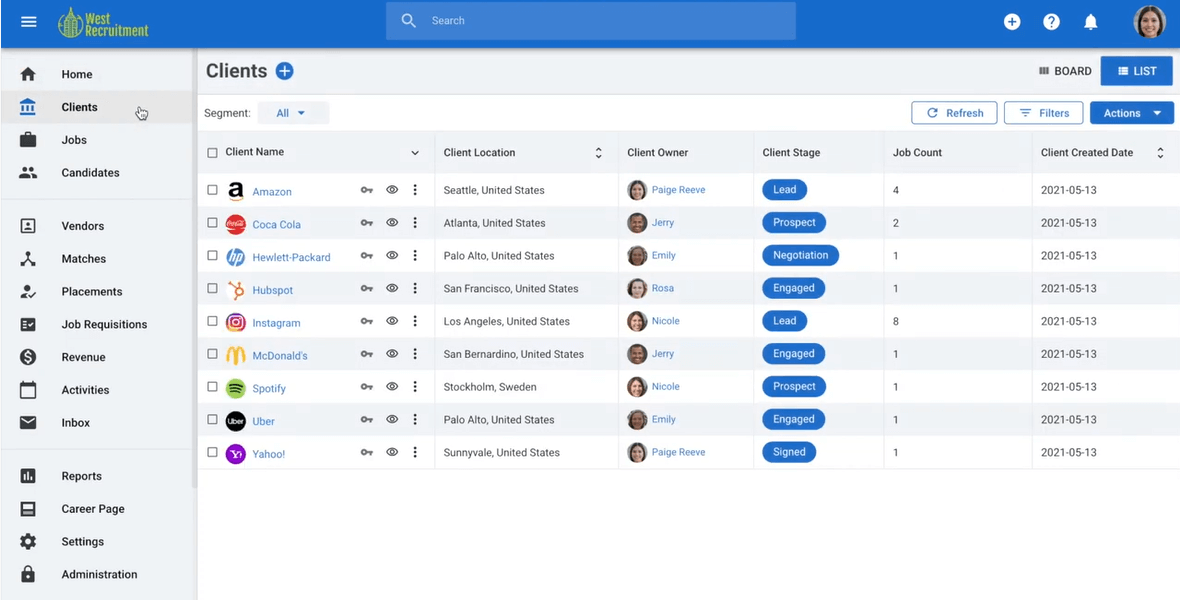Viewport: 1180px width, 600px height.
Task: Switch to Board view
Action: pos(1065,71)
